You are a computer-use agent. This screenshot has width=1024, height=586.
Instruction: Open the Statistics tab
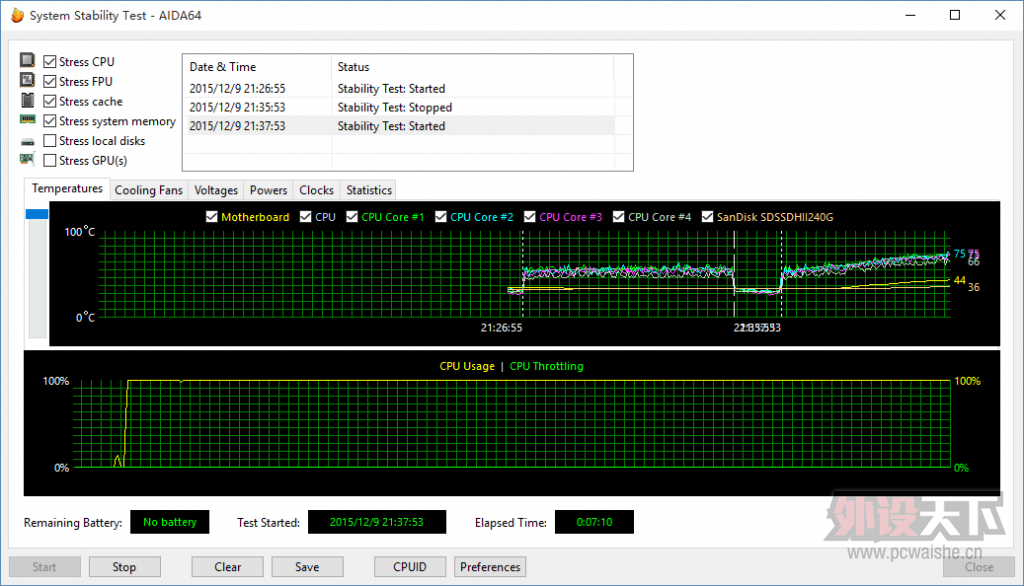point(369,190)
